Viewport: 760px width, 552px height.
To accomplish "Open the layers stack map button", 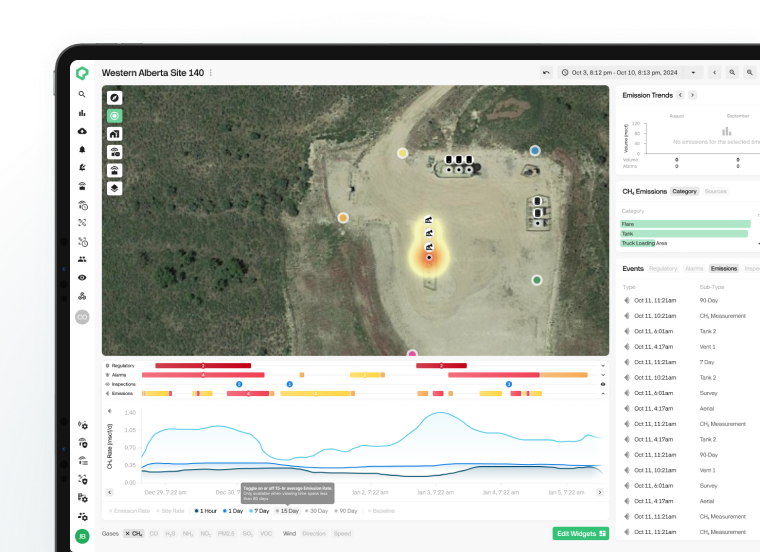I will pyautogui.click(x=114, y=188).
